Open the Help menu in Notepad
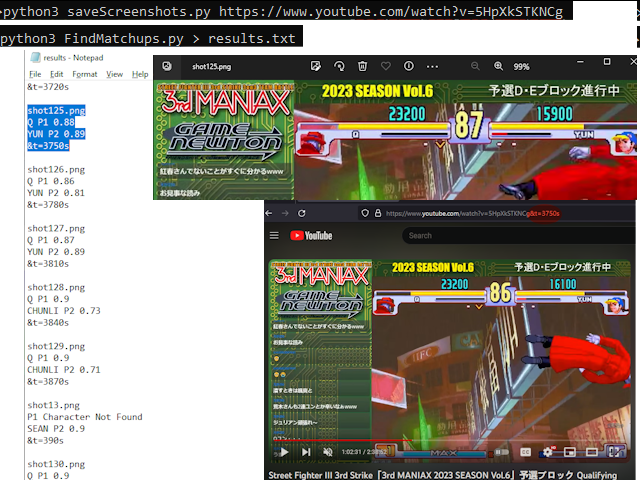This screenshot has width=640, height=480. point(140,74)
